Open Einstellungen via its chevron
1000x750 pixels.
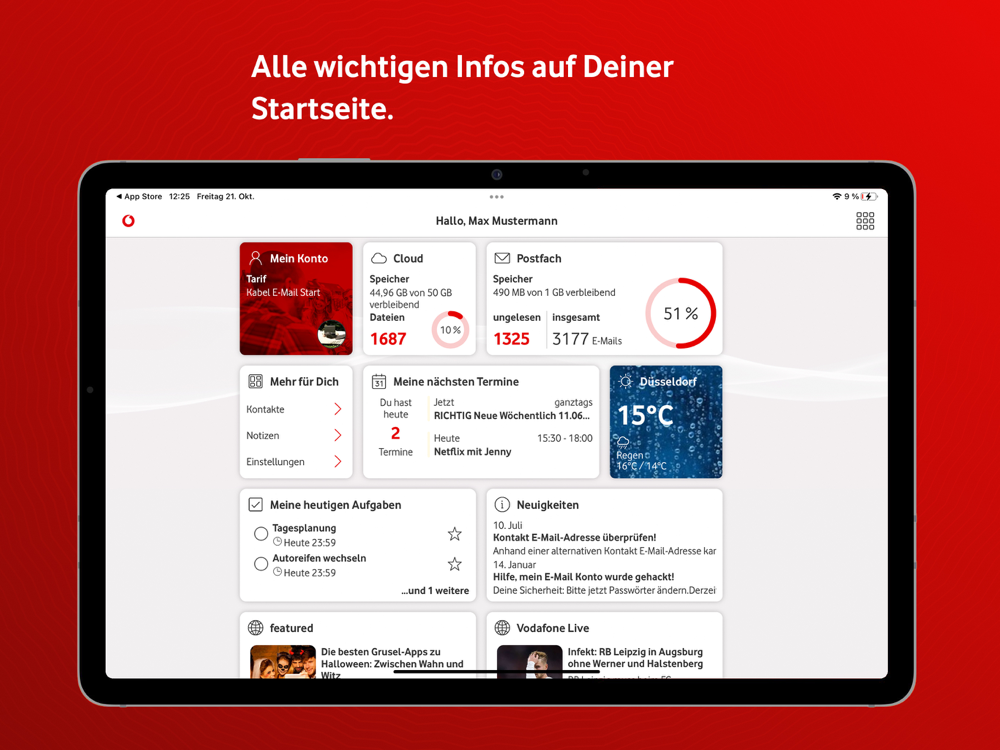click(x=338, y=461)
